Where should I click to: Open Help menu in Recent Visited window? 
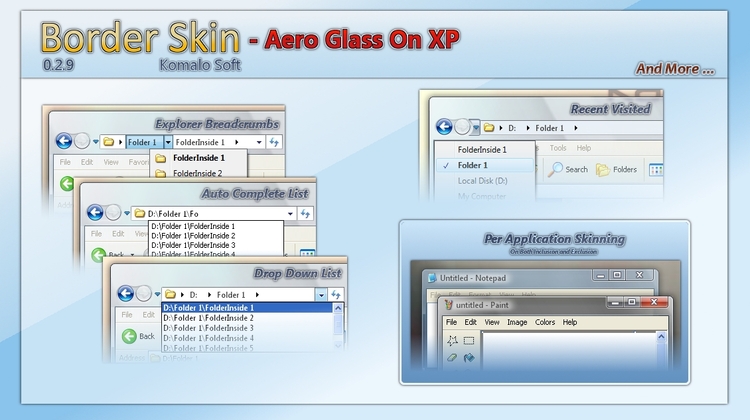point(584,148)
